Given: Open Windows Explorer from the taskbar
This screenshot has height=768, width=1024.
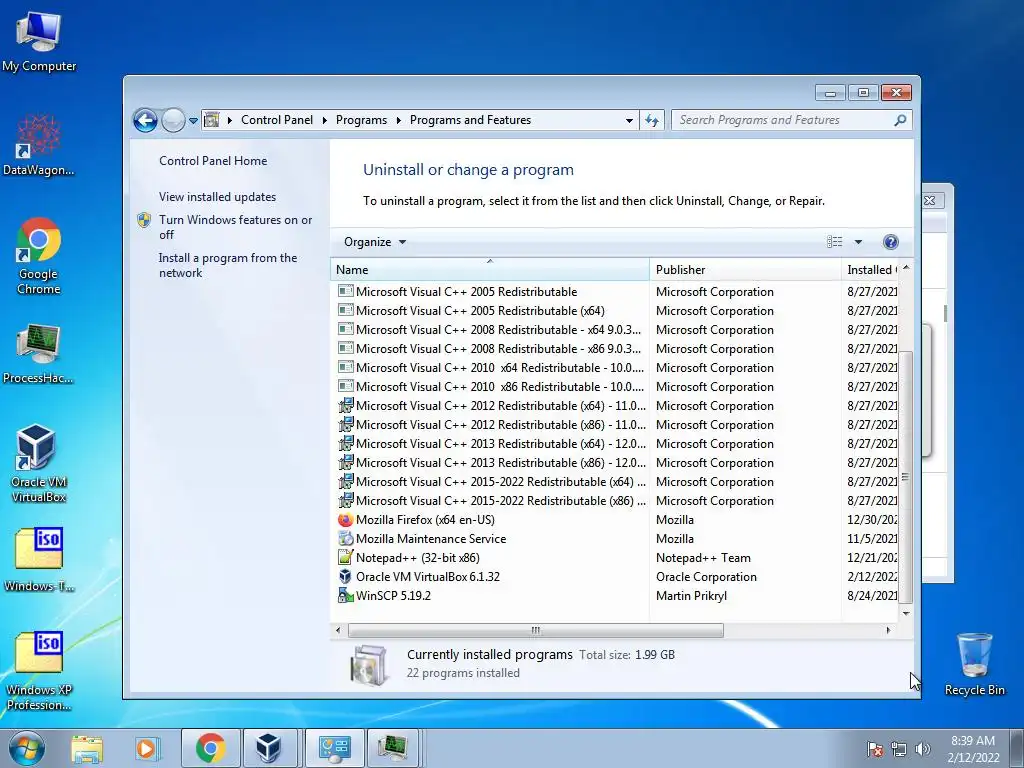Looking at the screenshot, I should click(x=87, y=749).
